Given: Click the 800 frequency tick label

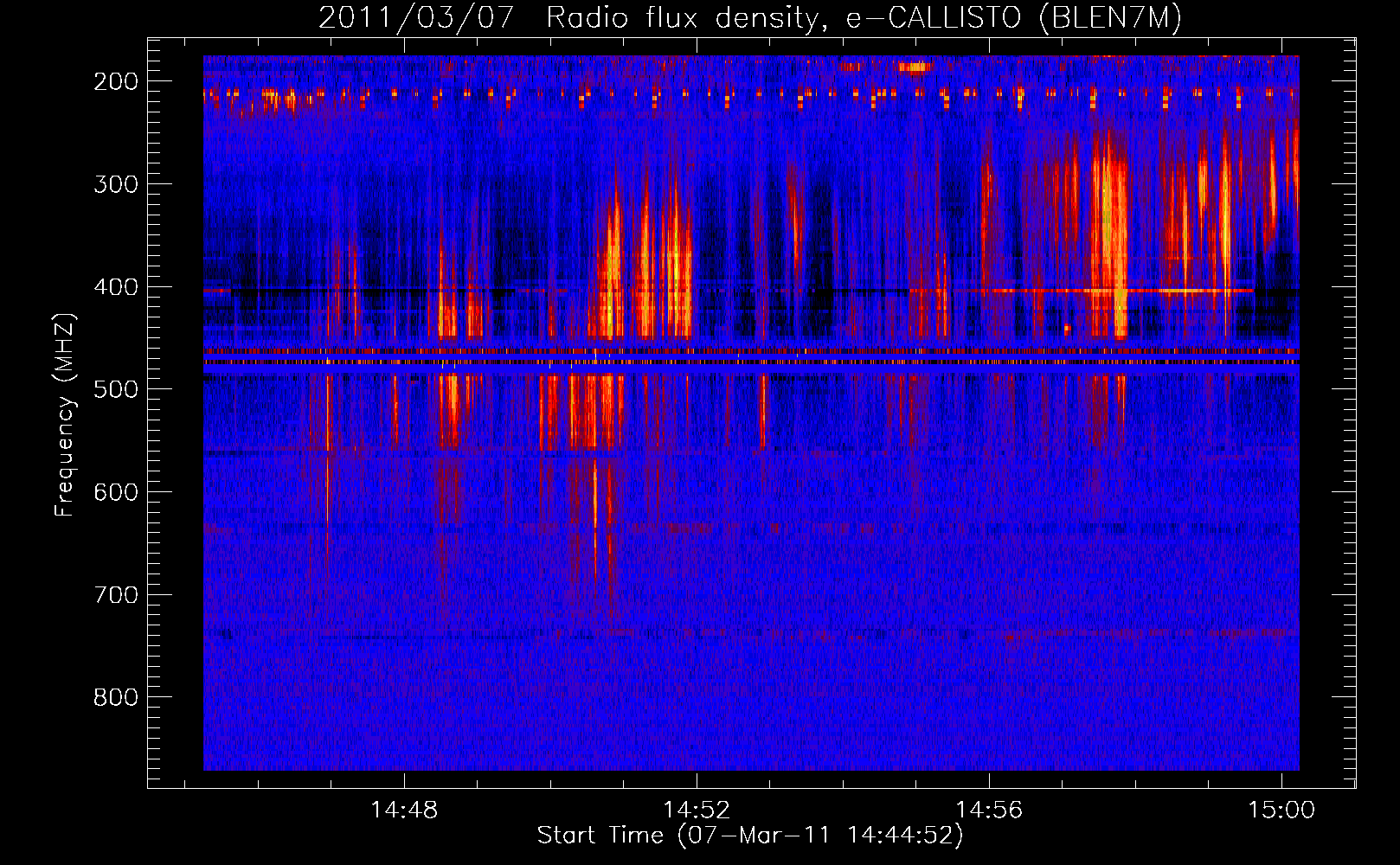Looking at the screenshot, I should (116, 697).
